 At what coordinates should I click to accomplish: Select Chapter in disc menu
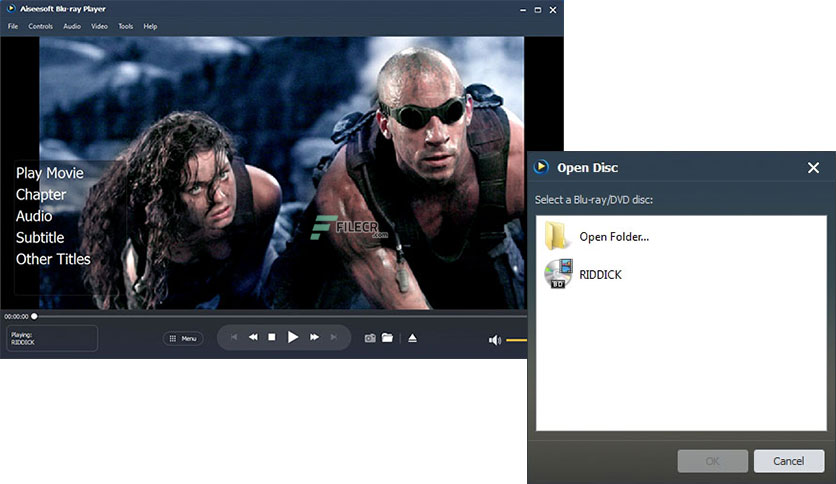tap(41, 195)
